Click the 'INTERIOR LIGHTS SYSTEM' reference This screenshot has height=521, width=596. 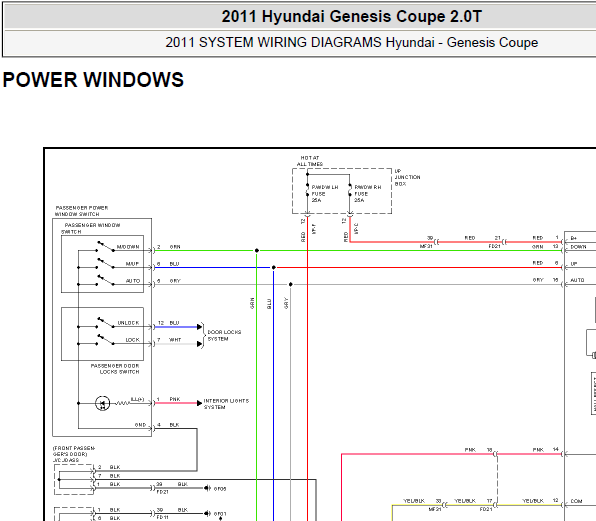(x=226, y=404)
